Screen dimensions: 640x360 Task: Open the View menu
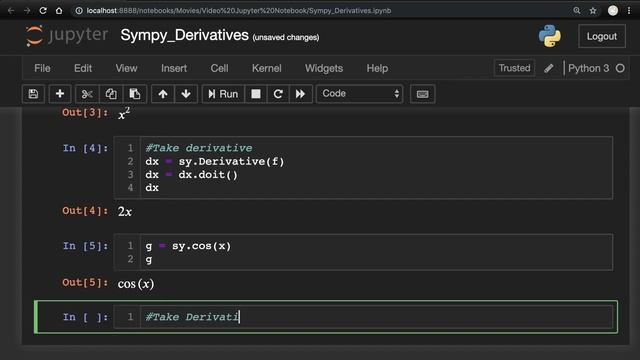[x=126, y=68]
